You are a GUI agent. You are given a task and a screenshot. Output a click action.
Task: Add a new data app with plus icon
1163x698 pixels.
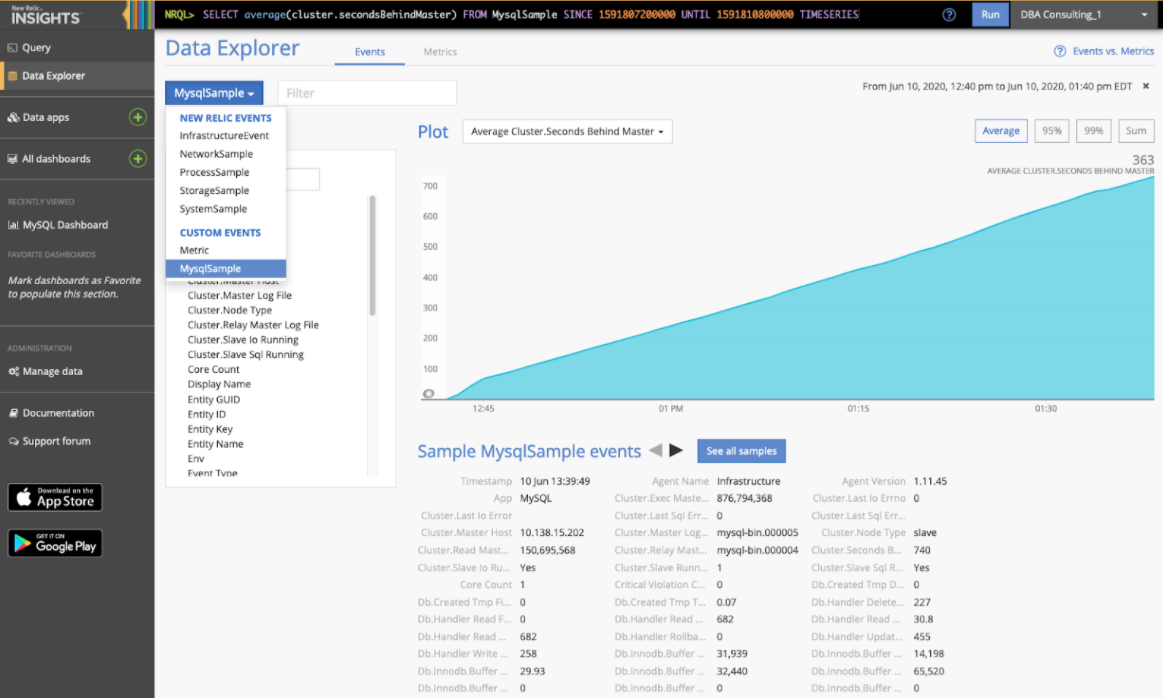tap(138, 118)
